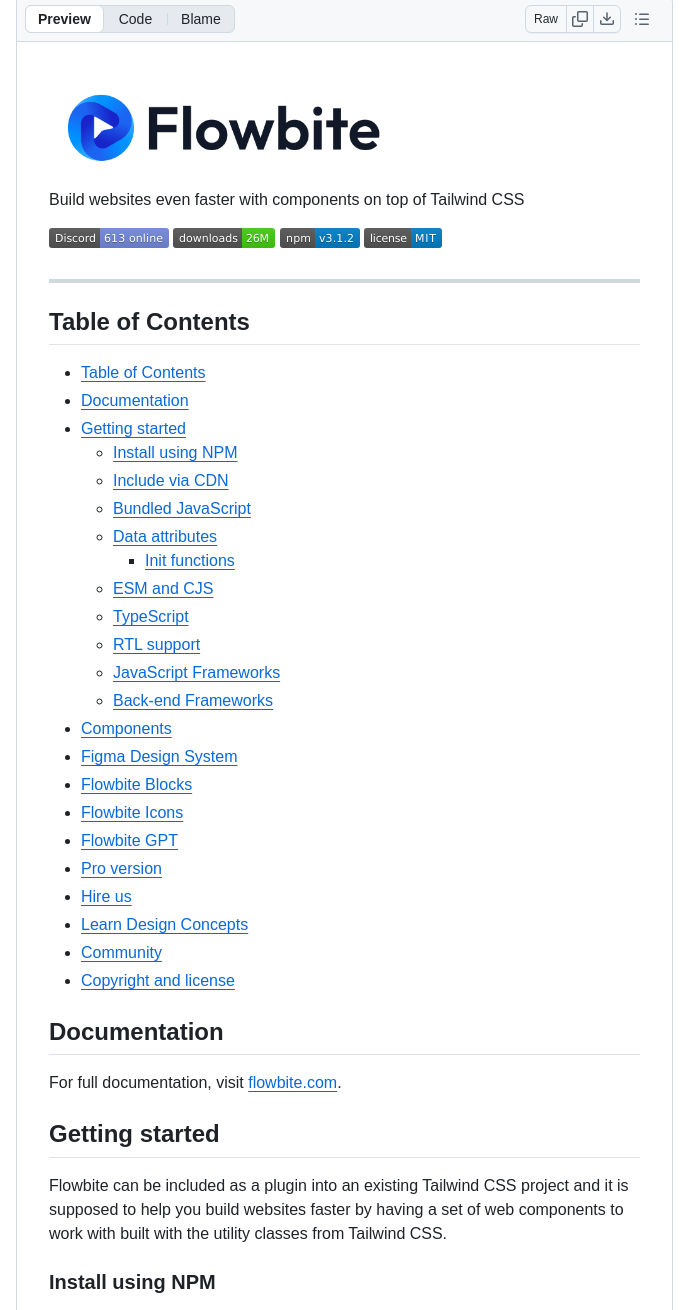Jump to the TypeScript section link
This screenshot has width=689, height=1310.
tap(151, 616)
